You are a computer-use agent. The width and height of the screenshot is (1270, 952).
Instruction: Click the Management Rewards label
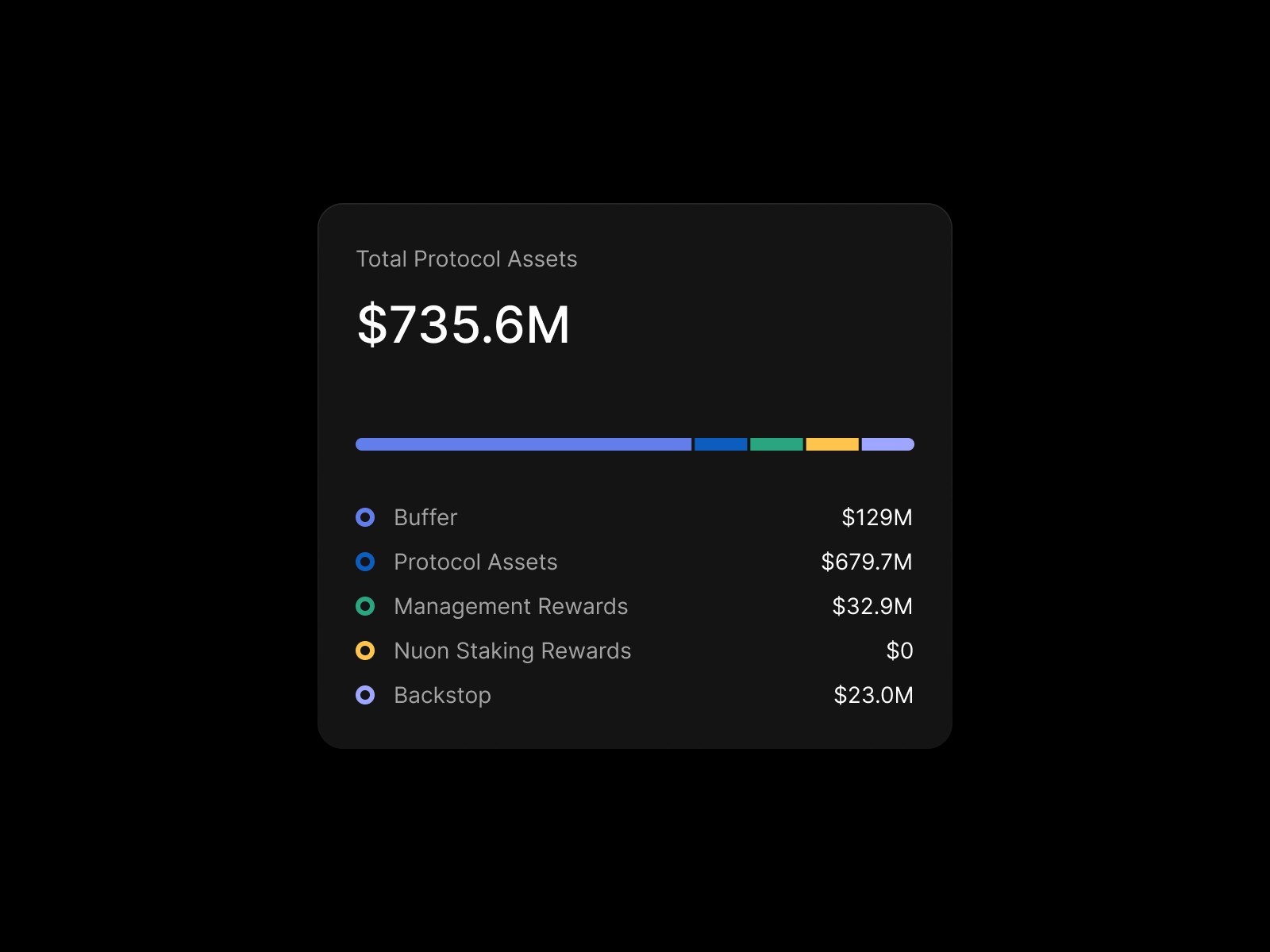tap(511, 606)
